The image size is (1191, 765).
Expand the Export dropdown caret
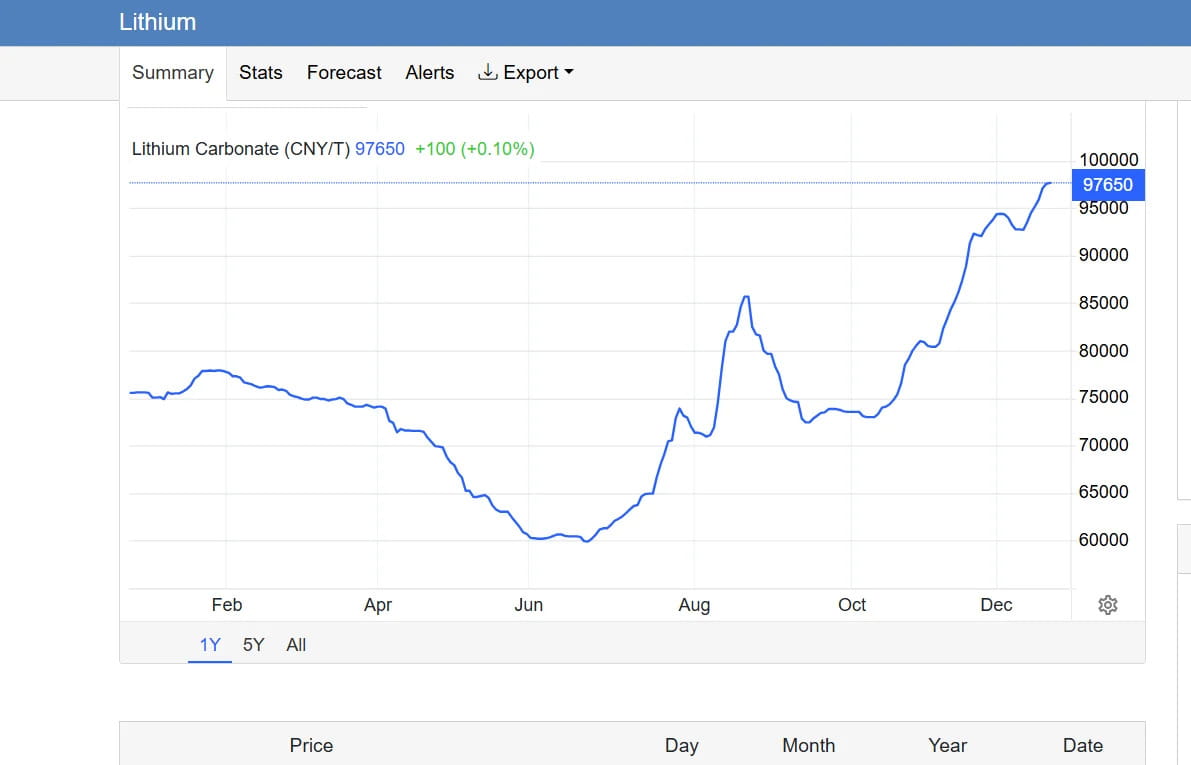tap(569, 72)
